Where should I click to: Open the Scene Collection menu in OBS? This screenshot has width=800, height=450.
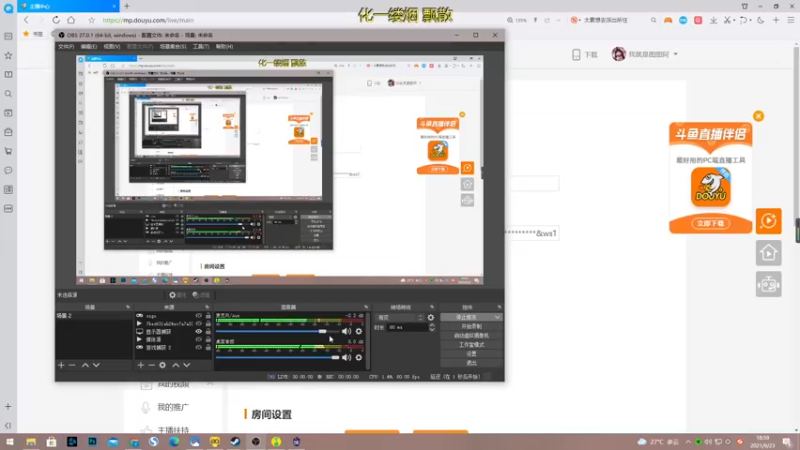click(x=173, y=46)
